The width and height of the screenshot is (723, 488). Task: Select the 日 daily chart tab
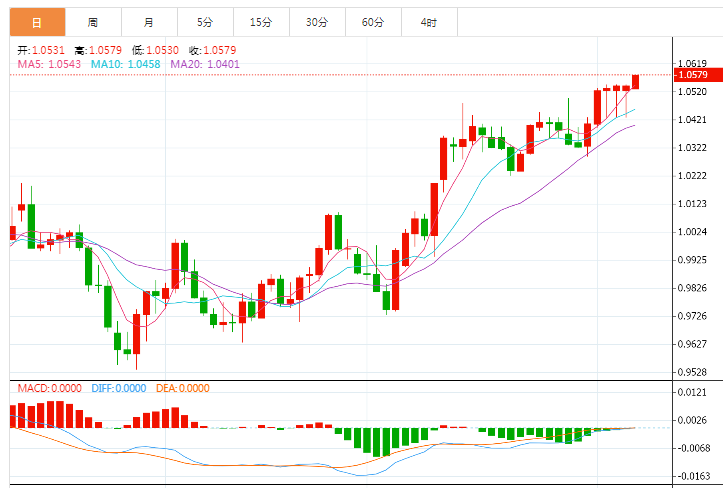(37, 22)
